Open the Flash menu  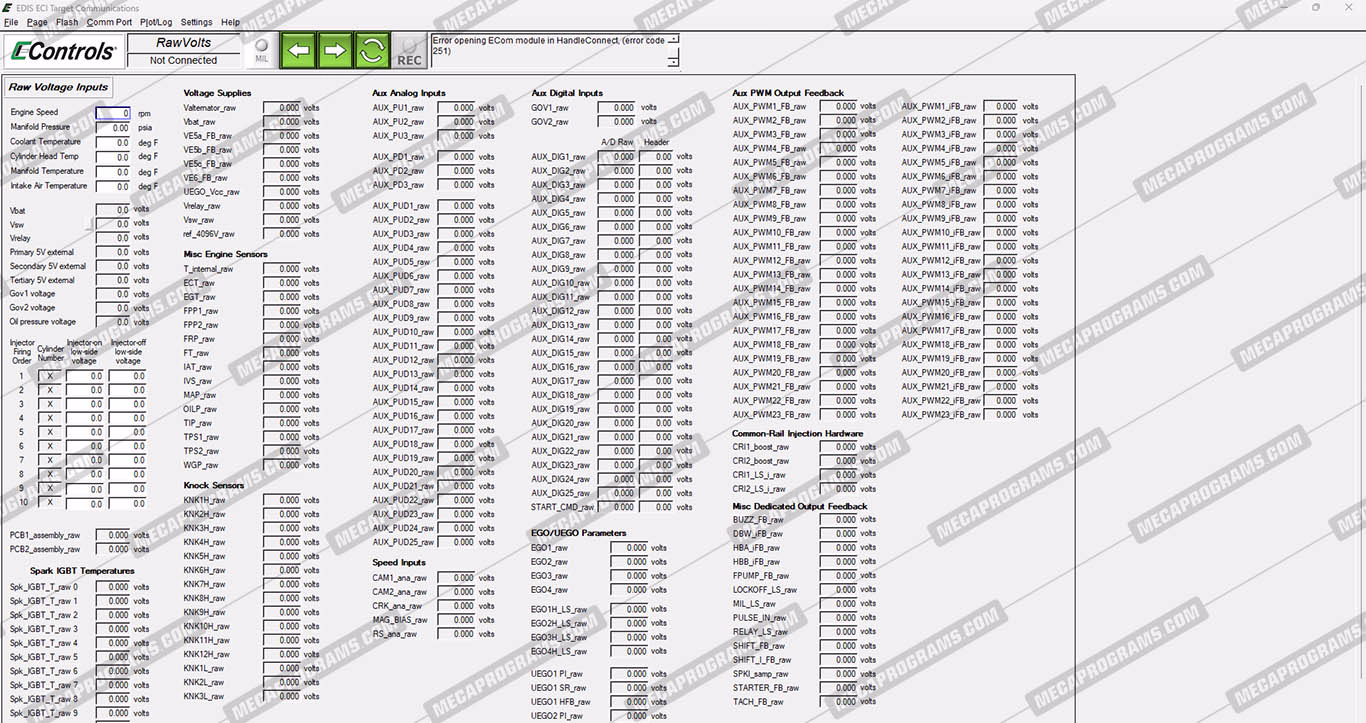67,22
